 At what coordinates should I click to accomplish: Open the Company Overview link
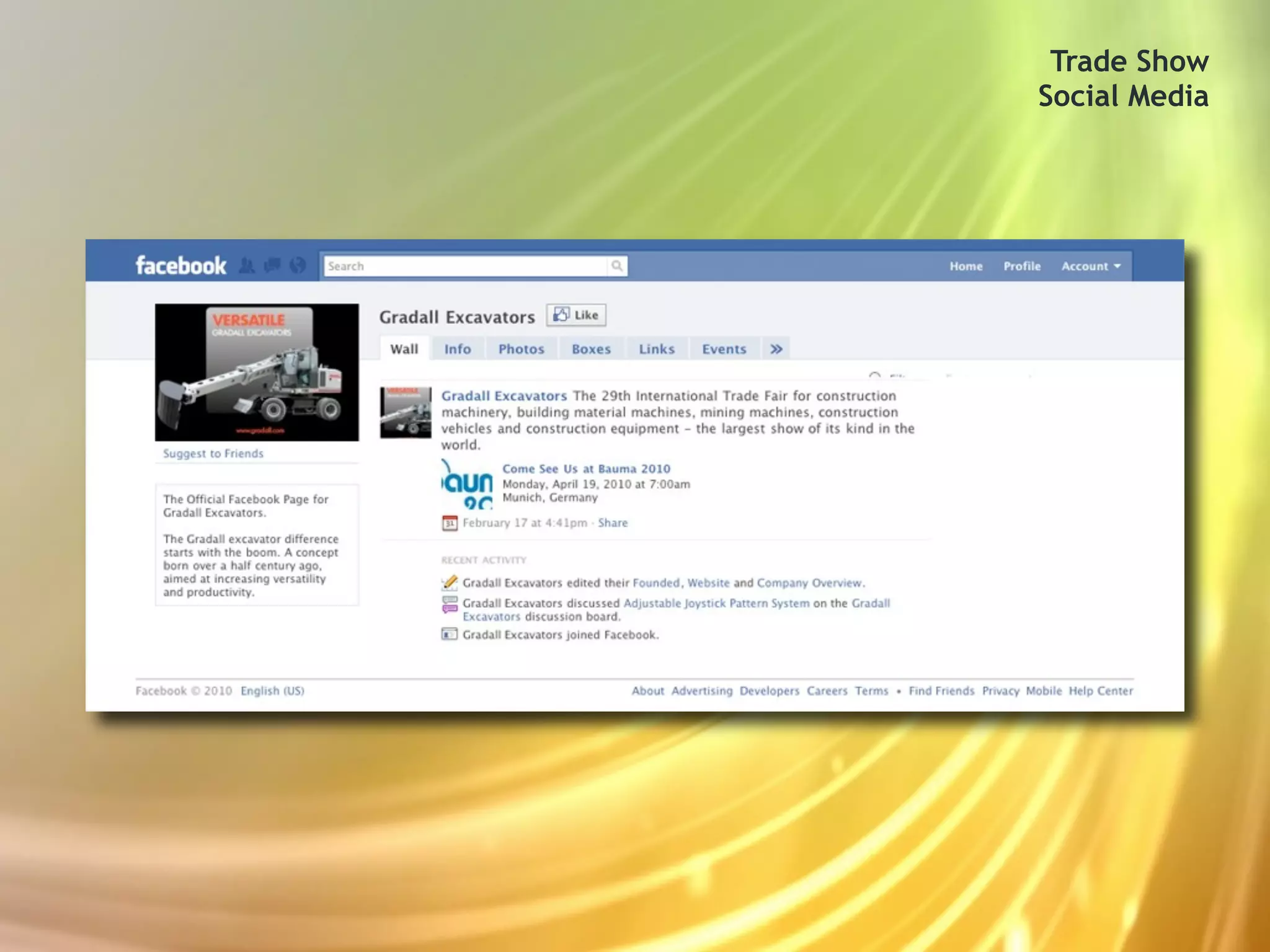pos(810,583)
